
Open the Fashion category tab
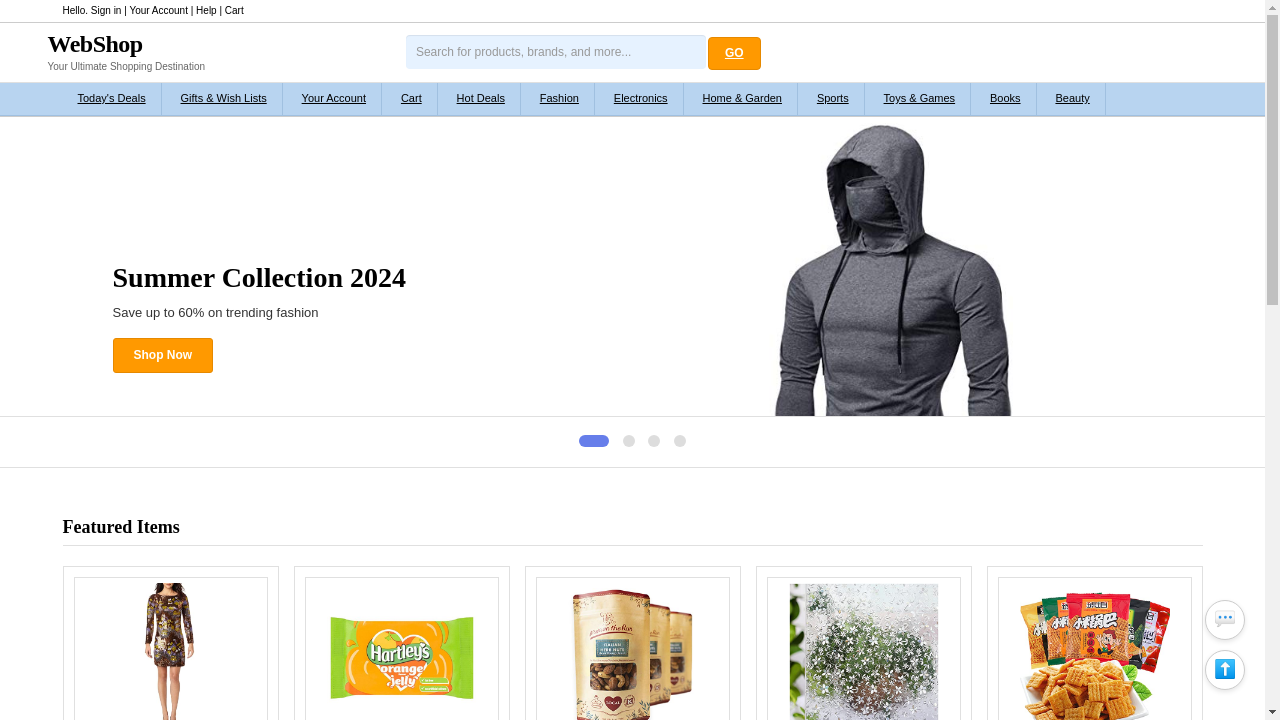click(x=559, y=99)
